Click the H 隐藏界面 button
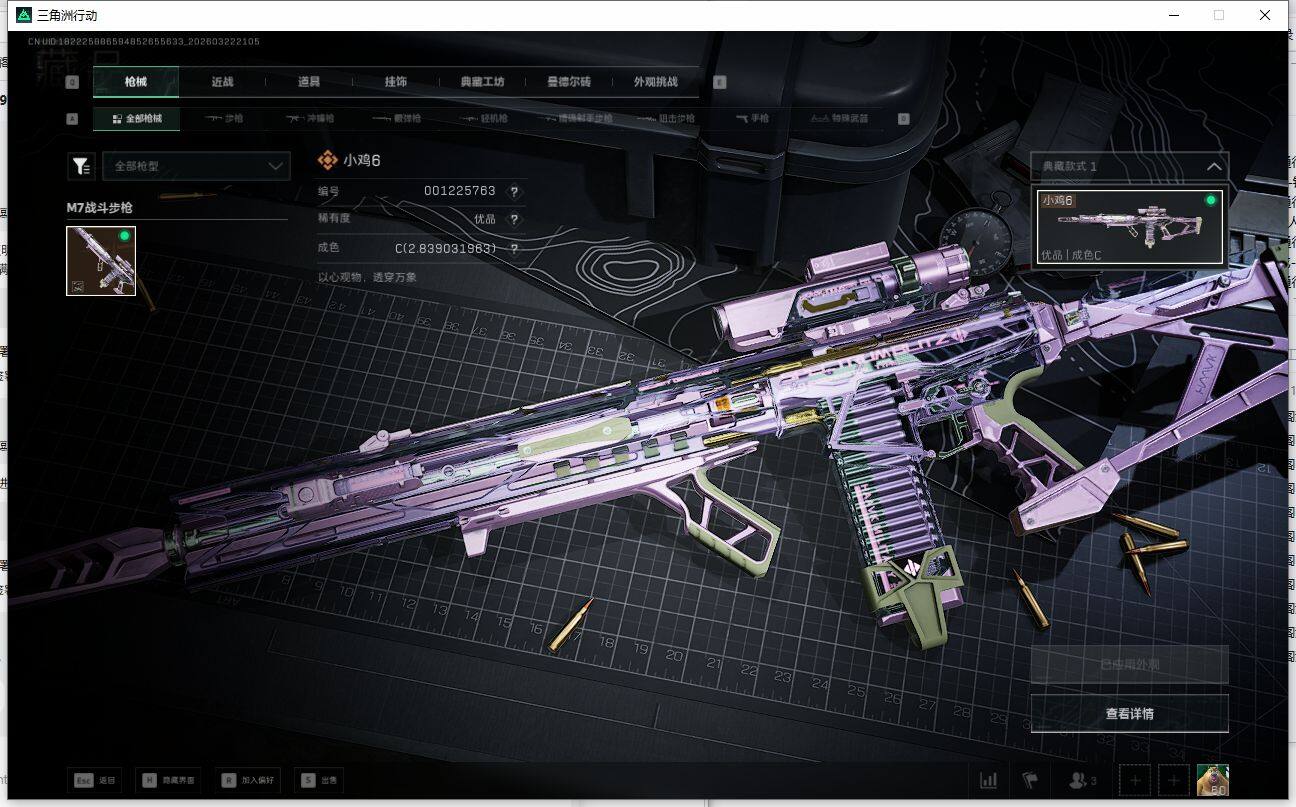Screen dimensions: 1296x807 168,780
